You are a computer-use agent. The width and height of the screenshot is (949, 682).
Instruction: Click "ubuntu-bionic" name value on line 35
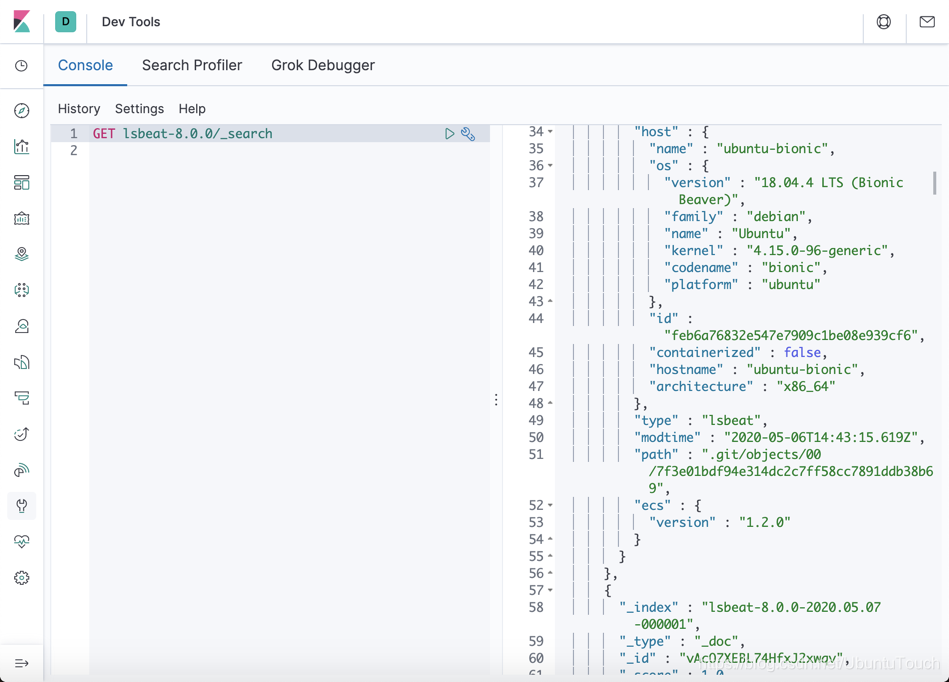(x=772, y=148)
